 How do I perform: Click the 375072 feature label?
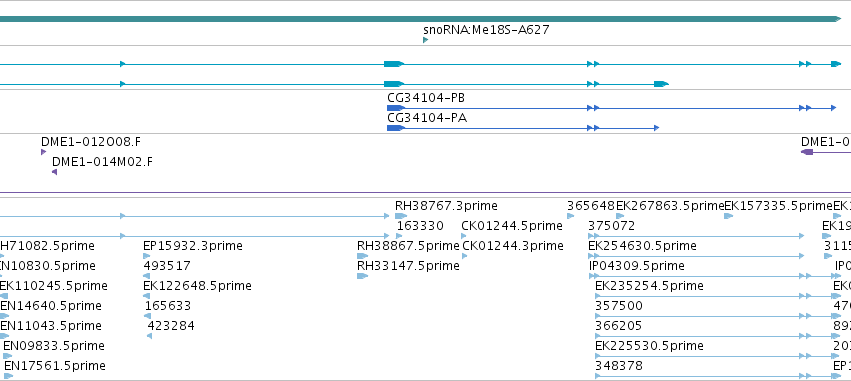pyautogui.click(x=611, y=226)
